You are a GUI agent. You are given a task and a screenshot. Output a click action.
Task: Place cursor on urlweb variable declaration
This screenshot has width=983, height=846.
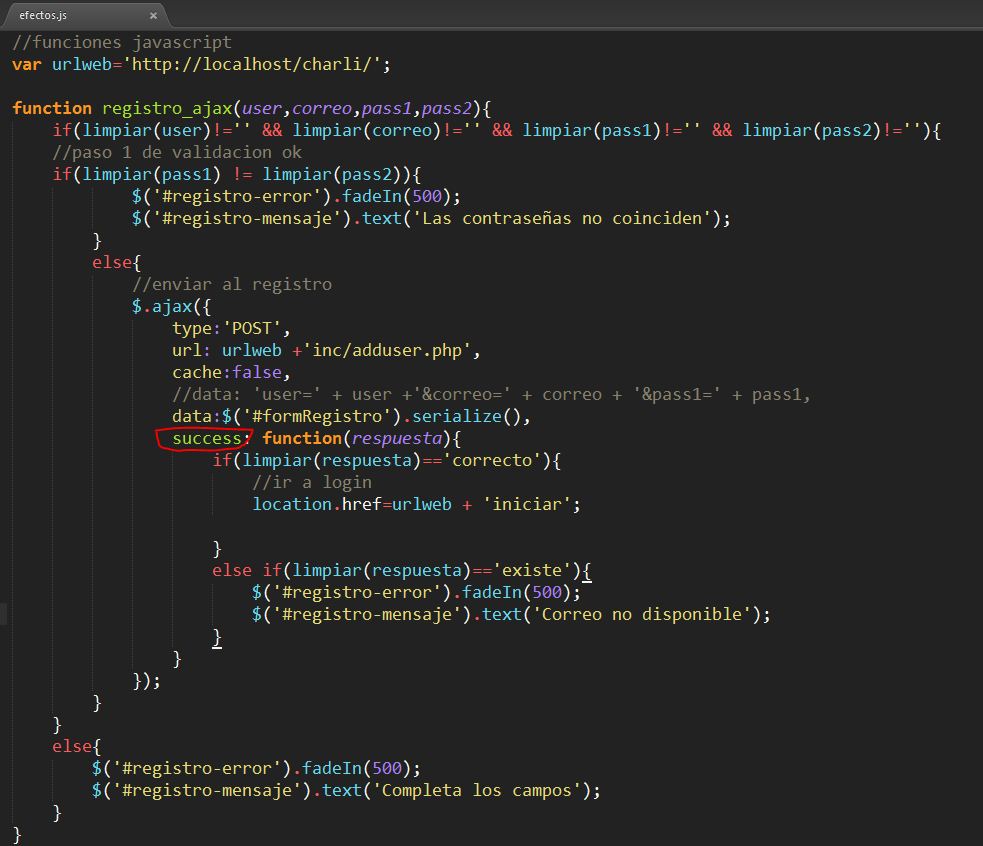coord(83,64)
